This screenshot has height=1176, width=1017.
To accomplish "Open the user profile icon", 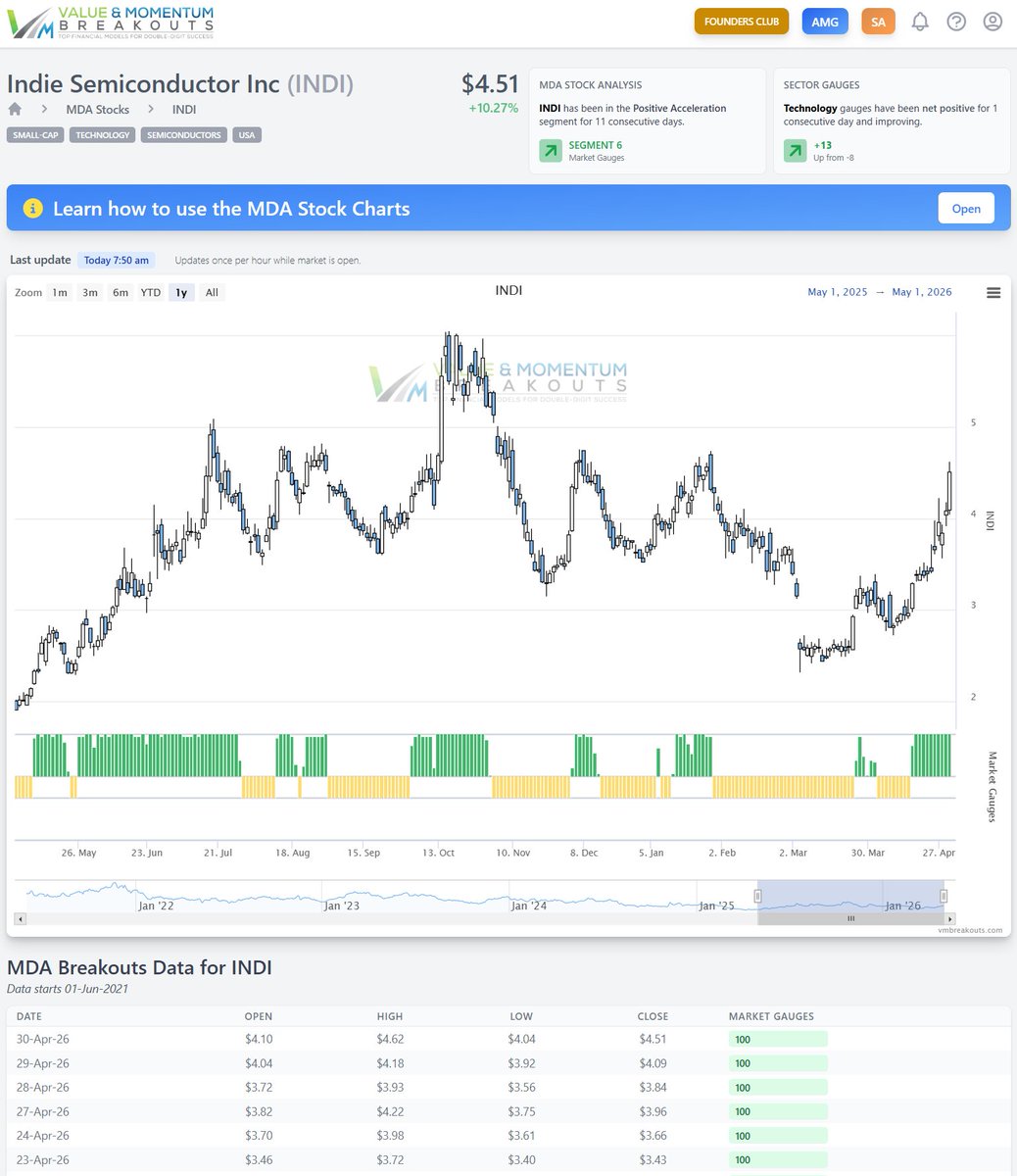I will (993, 22).
